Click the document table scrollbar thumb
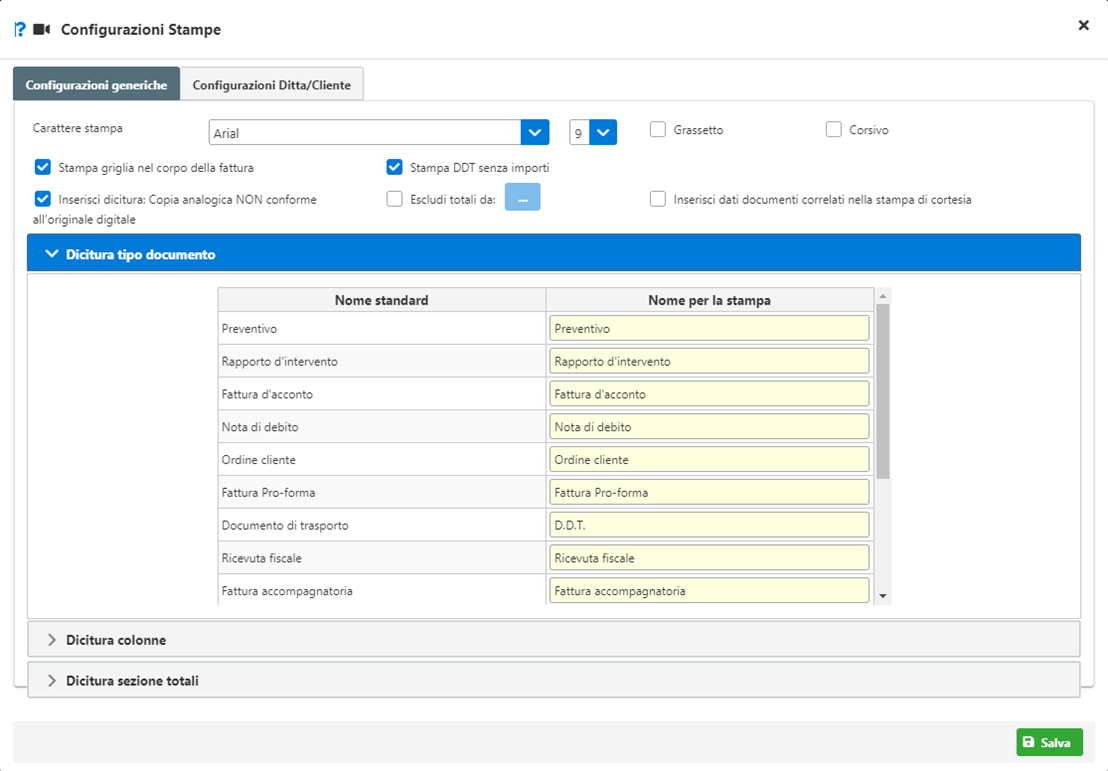The image size is (1108, 771). 883,391
